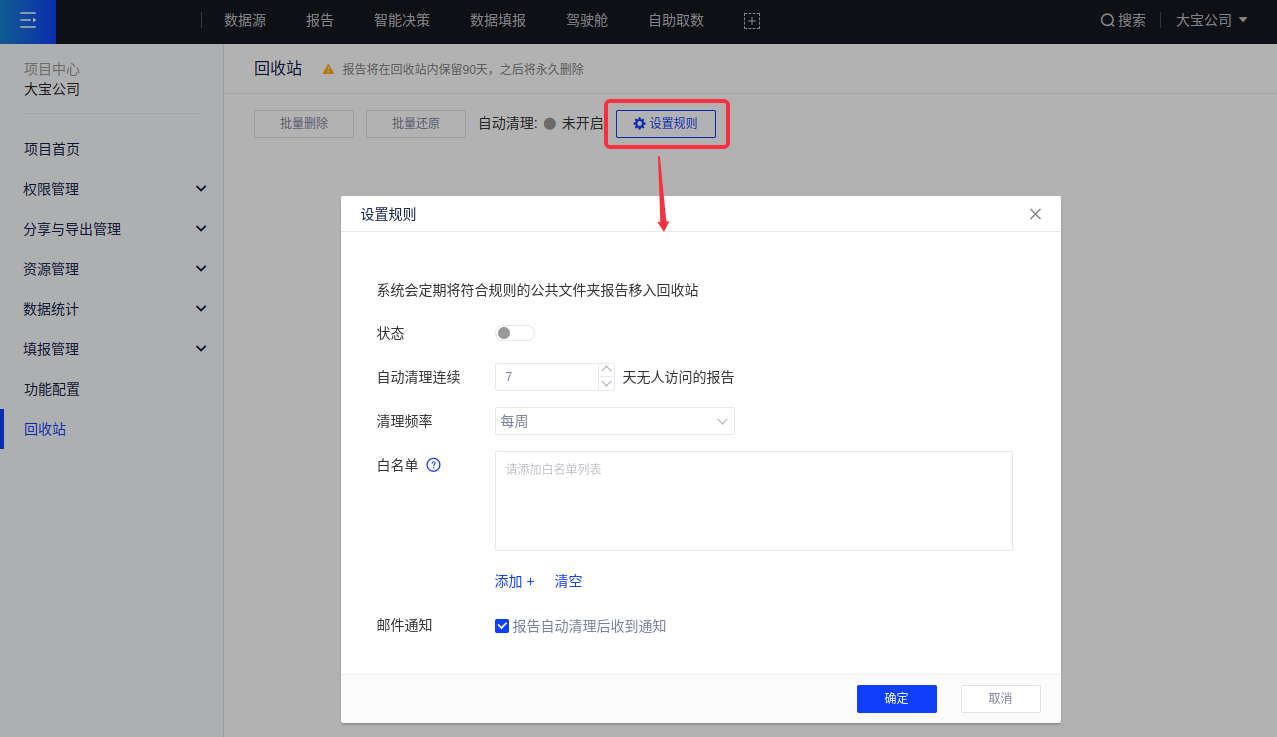Viewport: 1277px width, 737px height.
Task: Open 大宝公司 account dropdown
Action: point(1211,20)
